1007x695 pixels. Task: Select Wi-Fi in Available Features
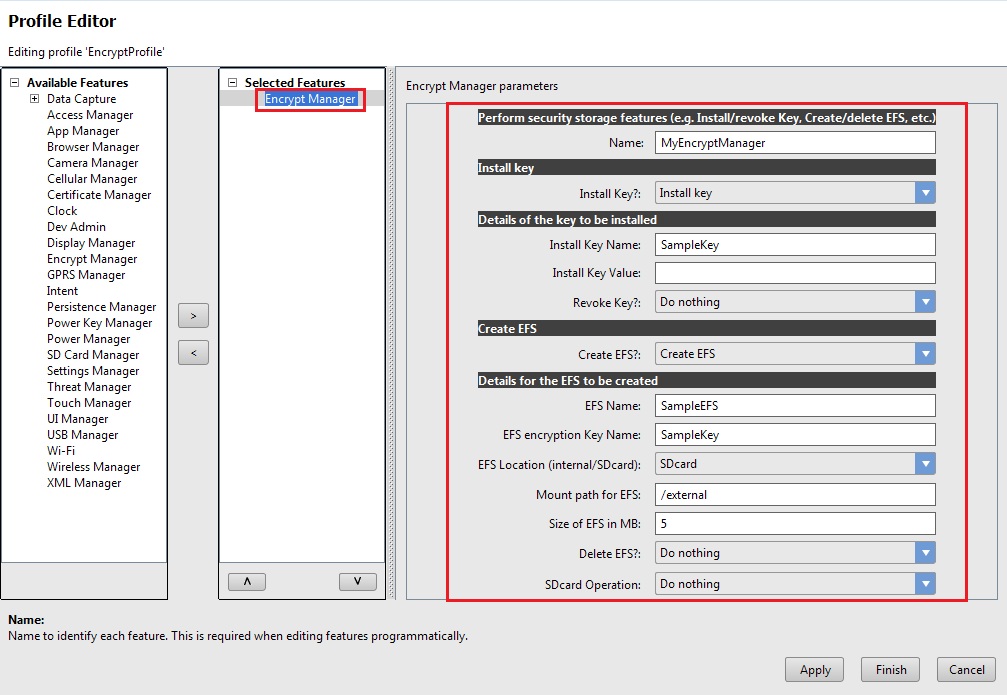(61, 451)
